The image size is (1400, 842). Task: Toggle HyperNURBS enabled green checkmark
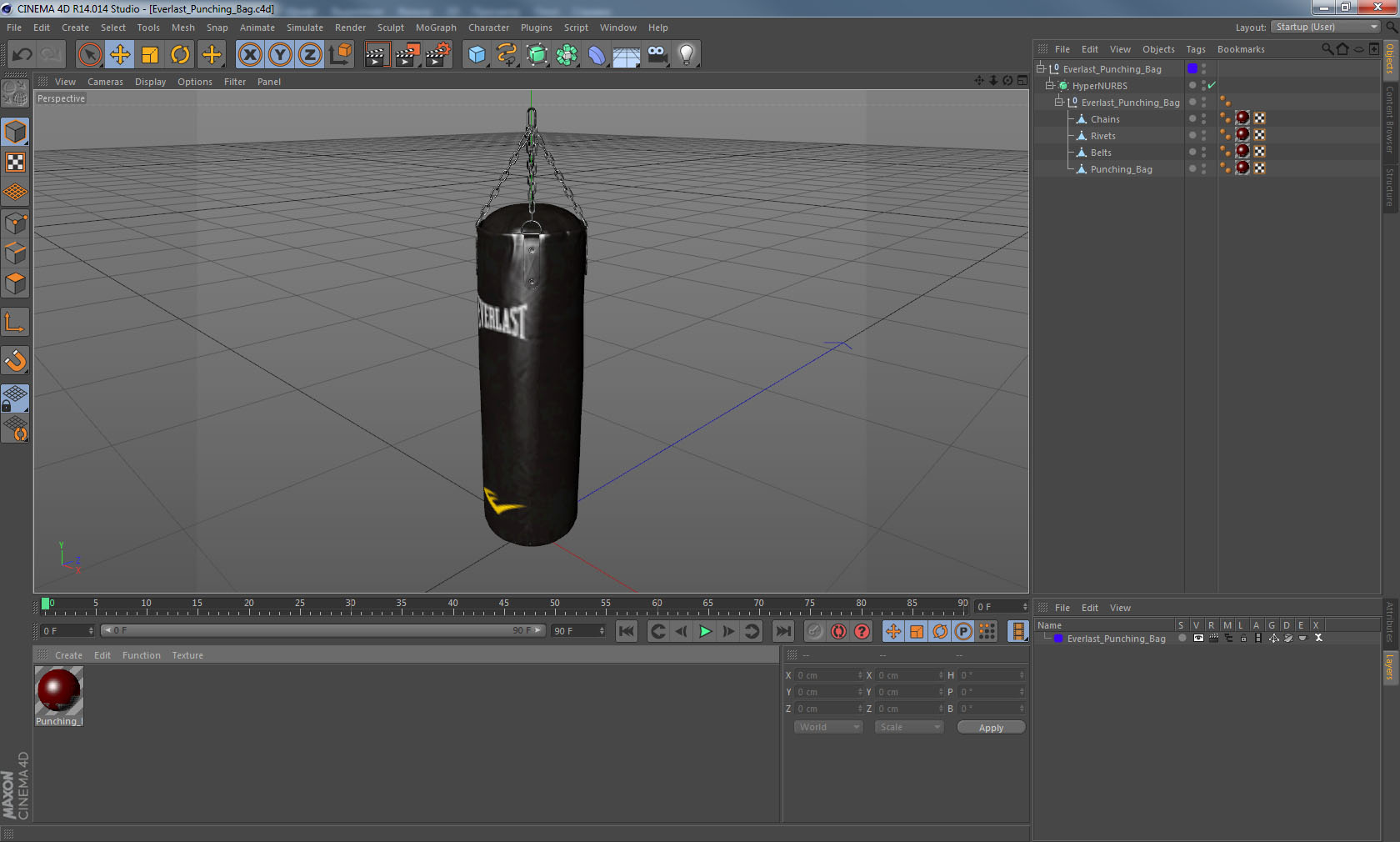(1212, 85)
